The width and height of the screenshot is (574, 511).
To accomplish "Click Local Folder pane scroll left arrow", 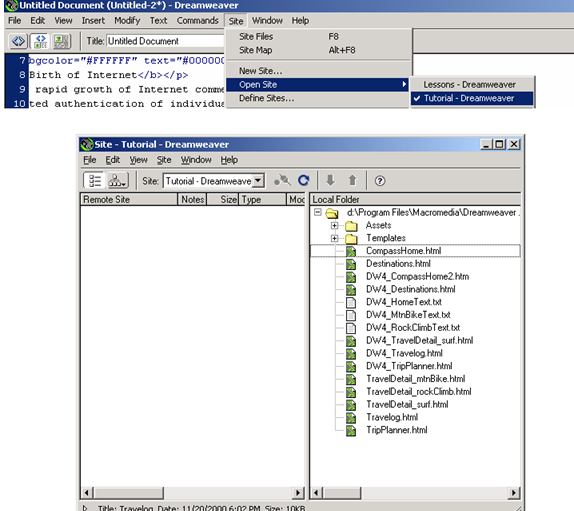I will (317, 493).
